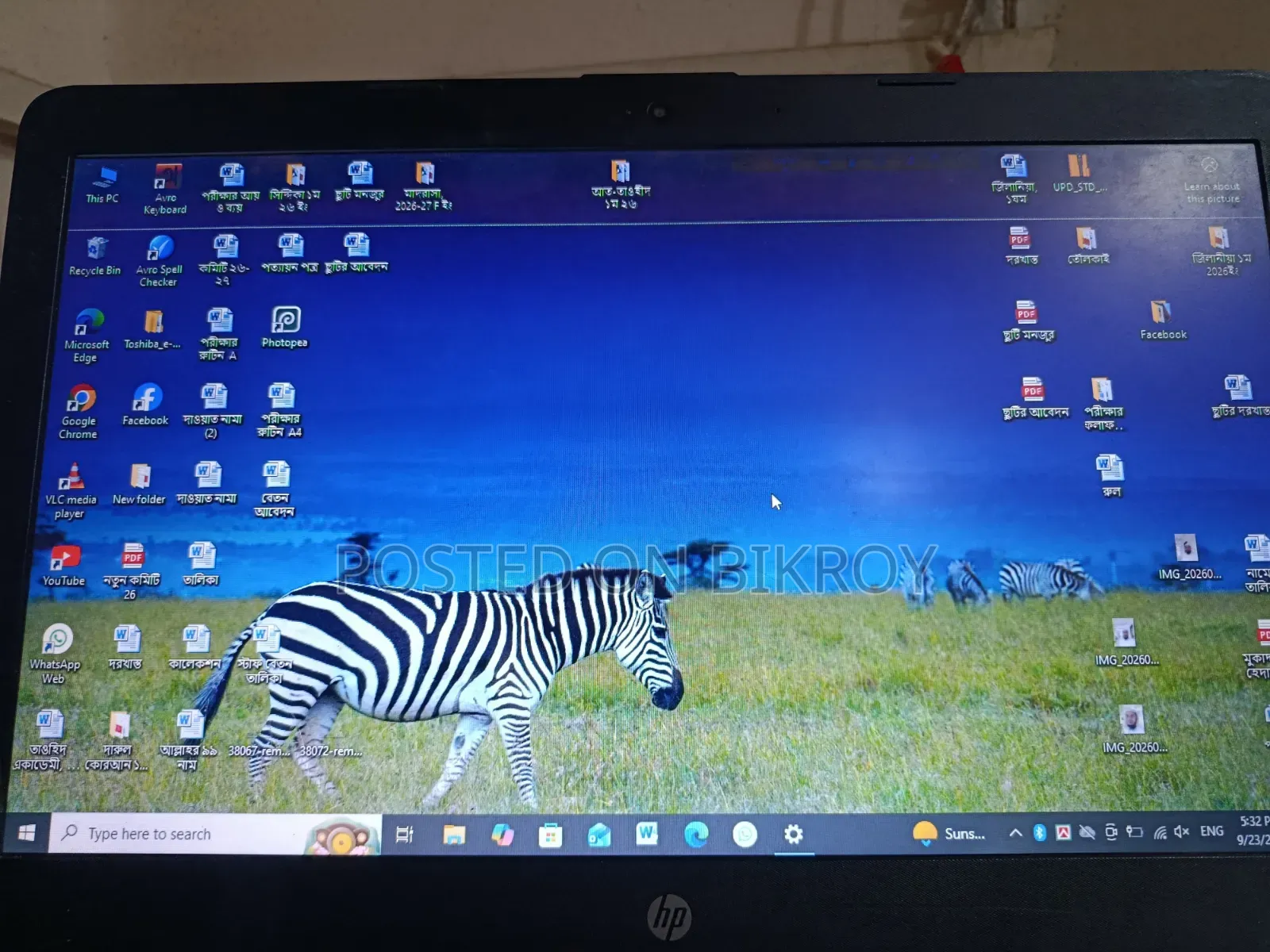
Task: Select the last IMG_20260... photo thumbnail
Action: (1133, 730)
